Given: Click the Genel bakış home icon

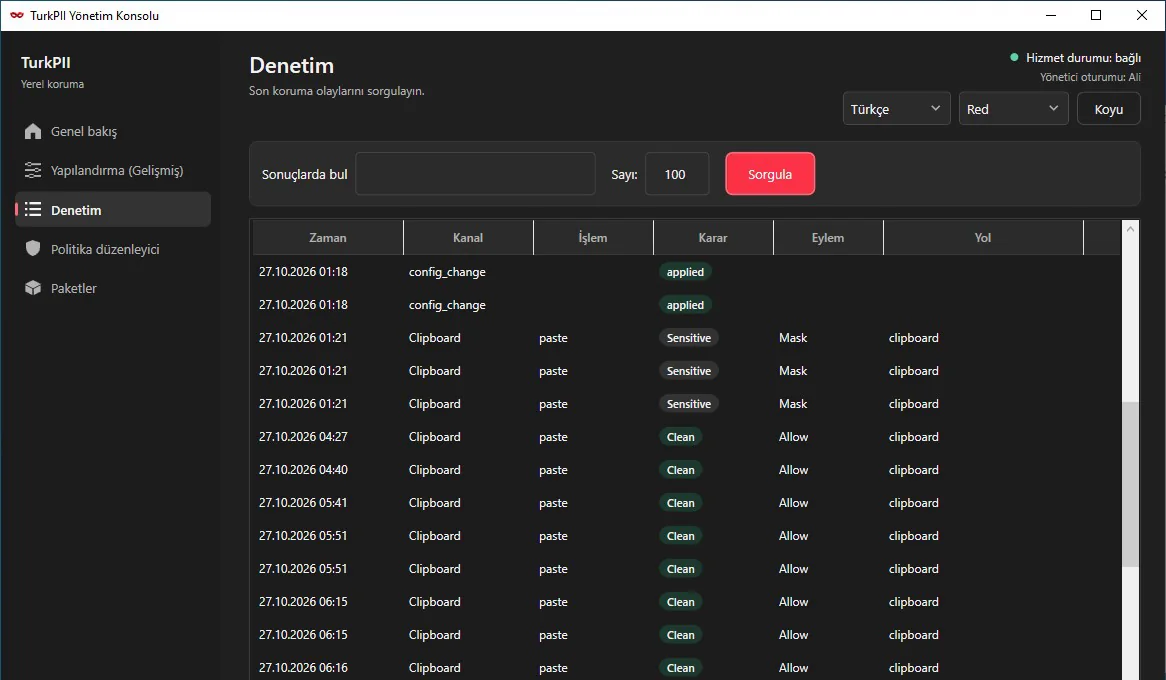Looking at the screenshot, I should click(x=33, y=132).
